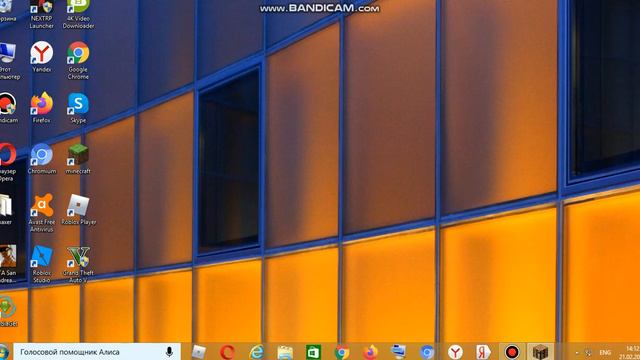
Task: Open the Skype desktop shortcut
Action: 78,108
